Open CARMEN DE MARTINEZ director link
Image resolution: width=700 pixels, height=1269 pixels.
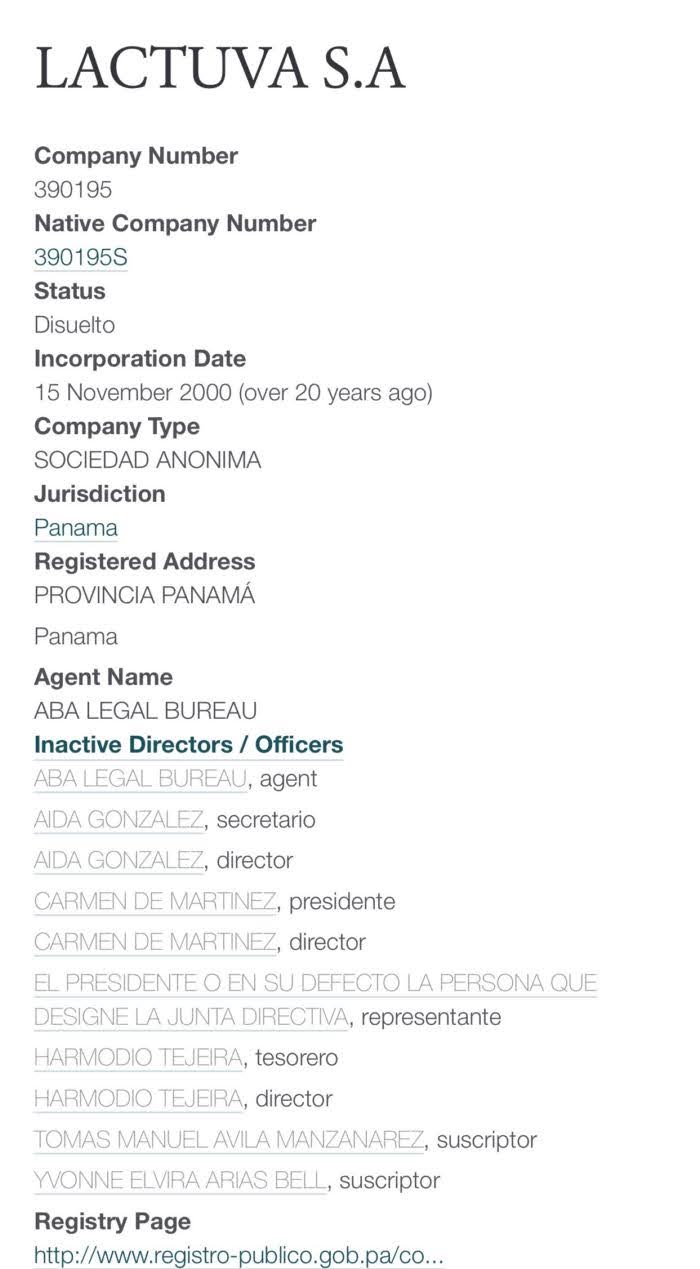pos(155,942)
